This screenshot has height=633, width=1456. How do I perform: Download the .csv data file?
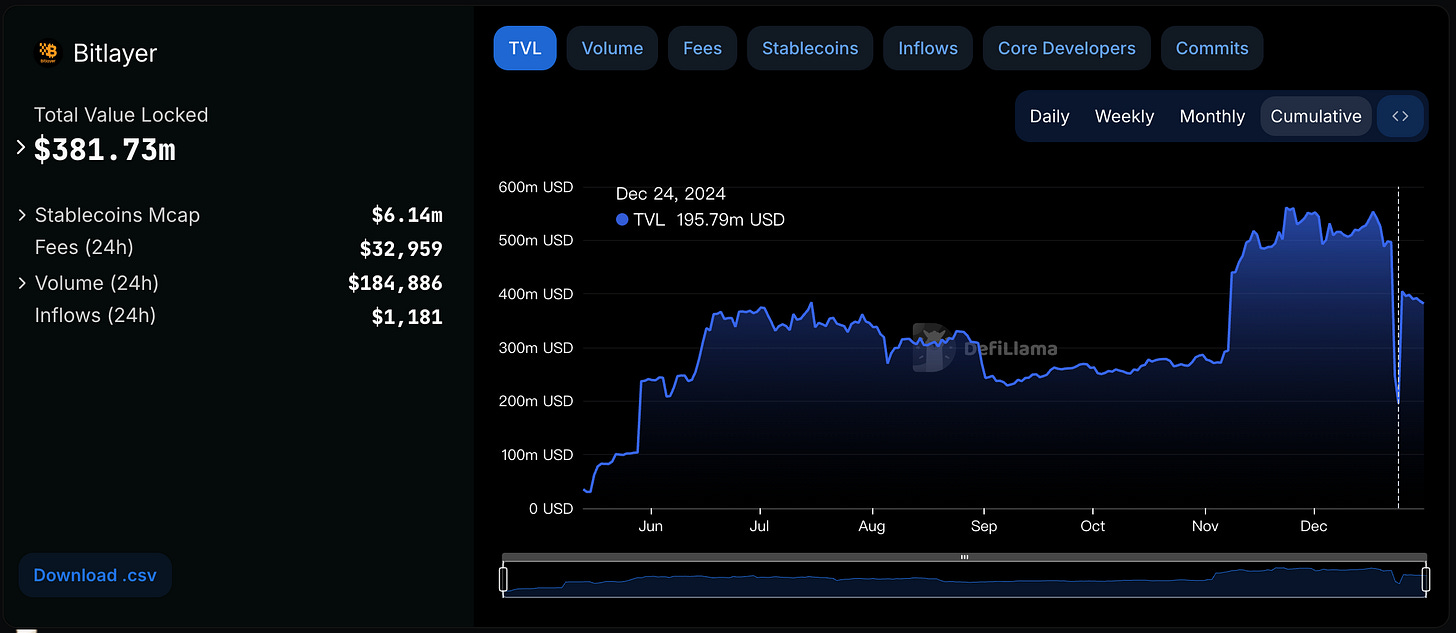click(95, 575)
